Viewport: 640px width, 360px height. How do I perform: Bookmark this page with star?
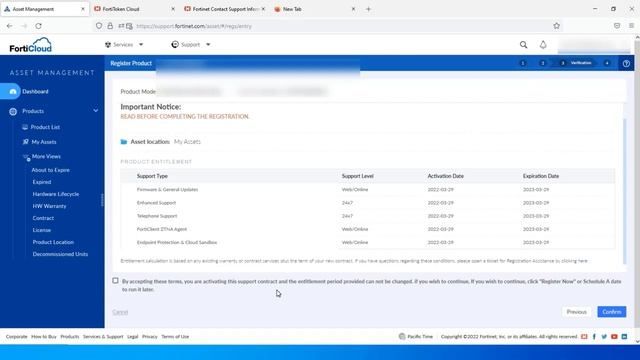(556, 26)
